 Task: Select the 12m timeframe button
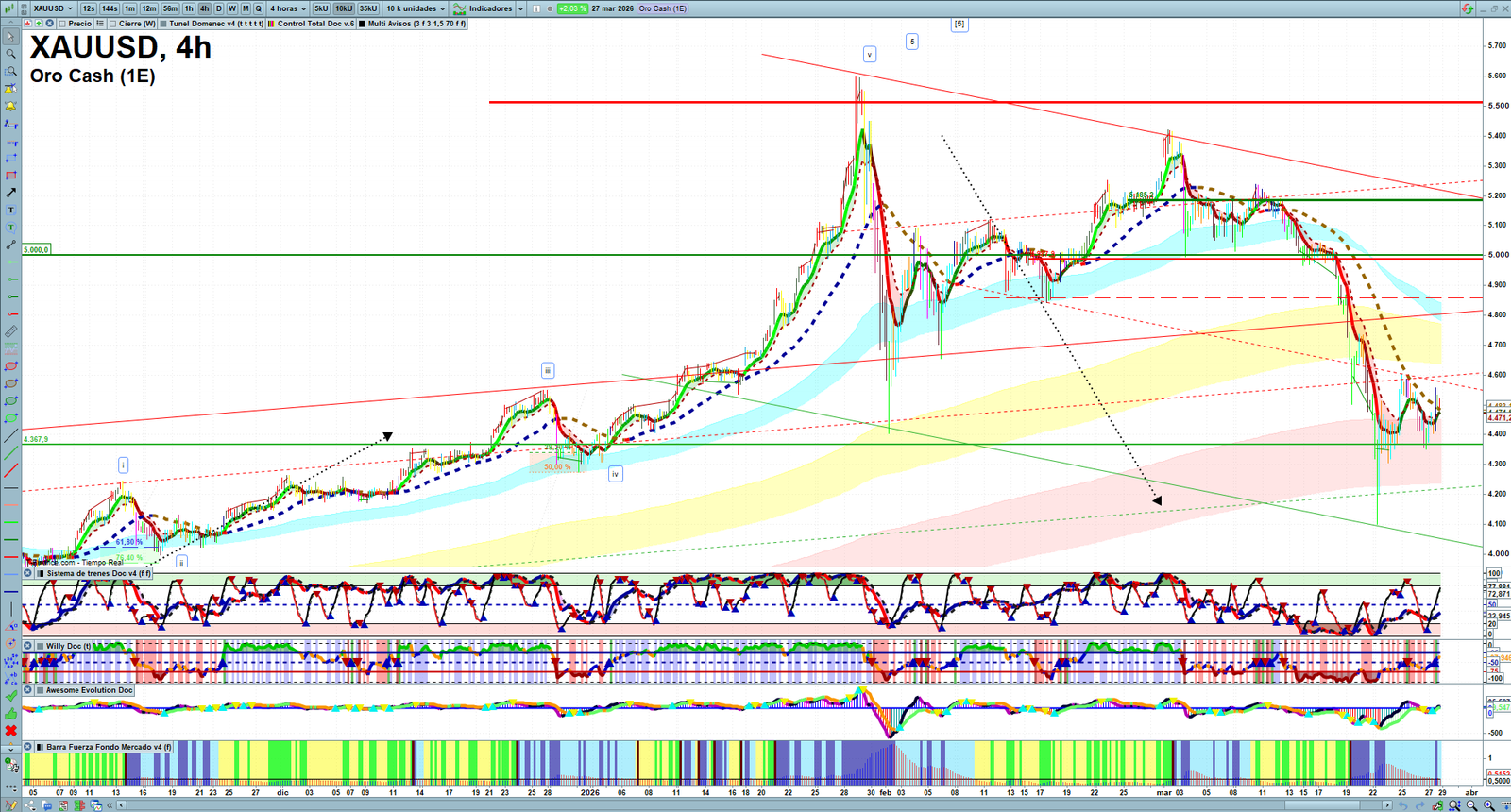coord(149,8)
